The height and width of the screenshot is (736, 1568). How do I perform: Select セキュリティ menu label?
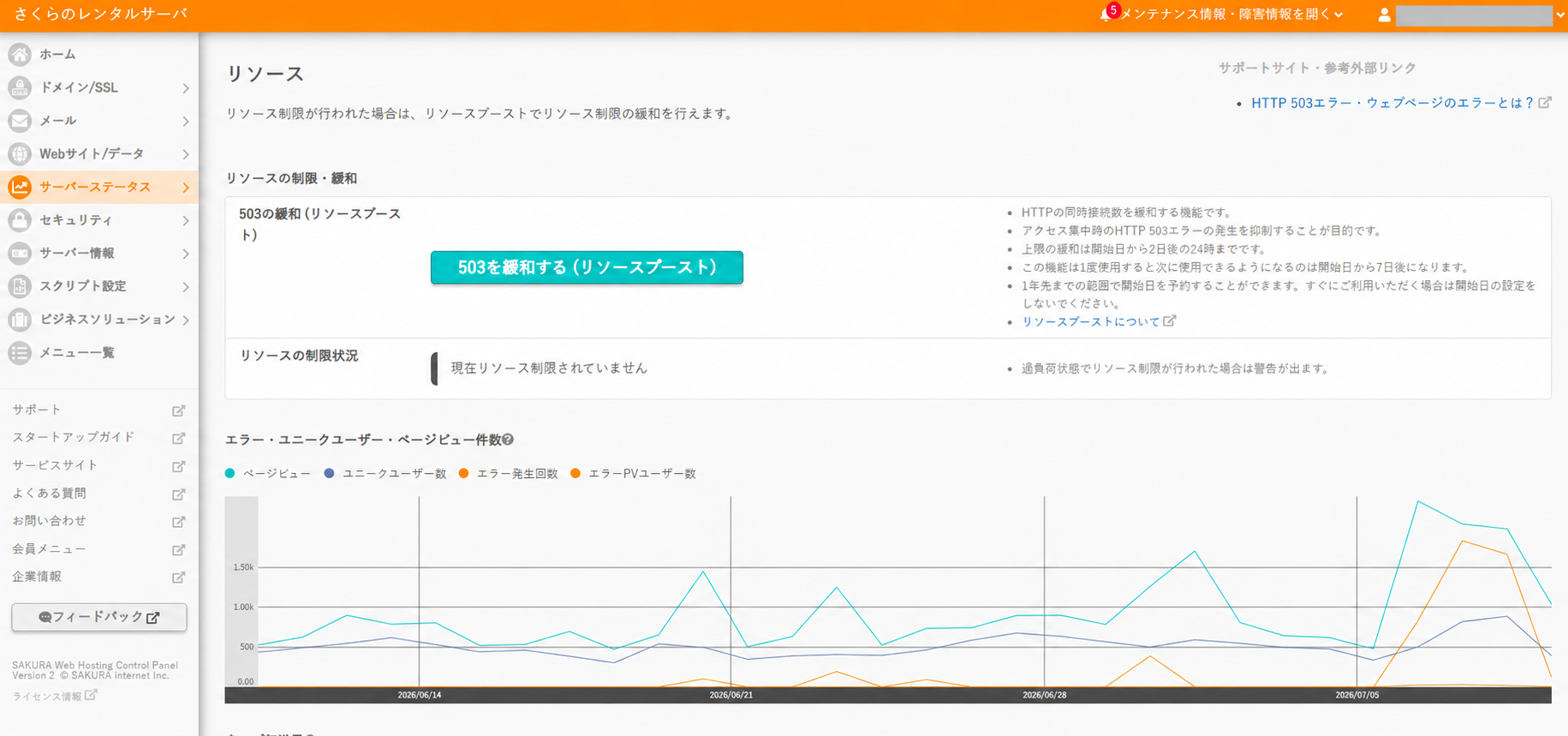pos(76,220)
